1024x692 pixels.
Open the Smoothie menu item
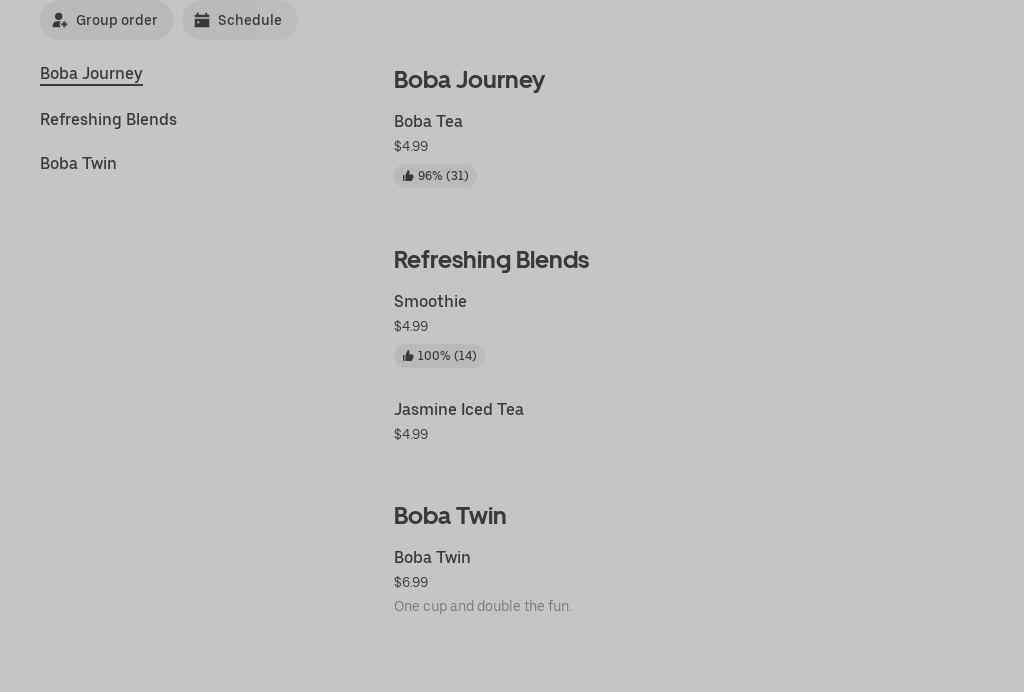430,301
